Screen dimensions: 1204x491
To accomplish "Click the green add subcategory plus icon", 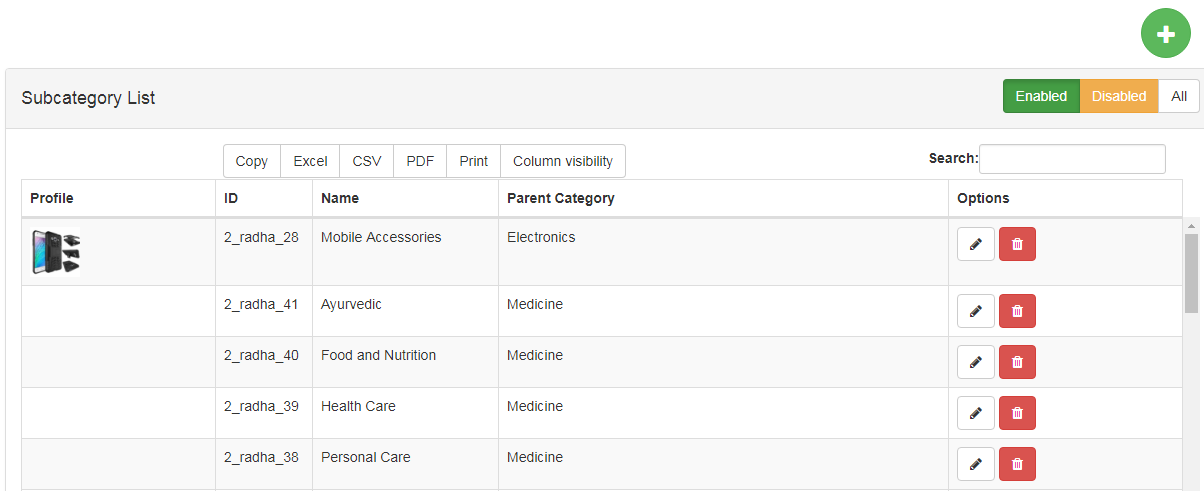I will click(x=1165, y=34).
